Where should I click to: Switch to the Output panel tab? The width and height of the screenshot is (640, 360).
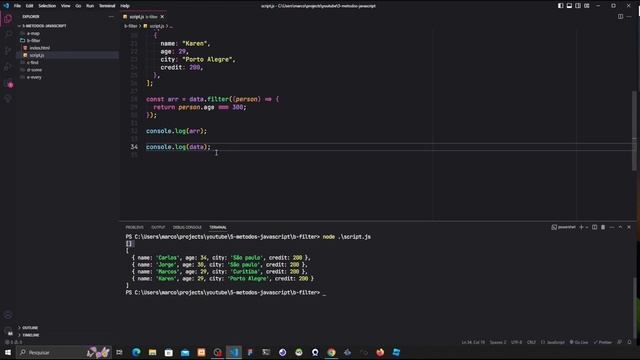pyautogui.click(x=158, y=227)
